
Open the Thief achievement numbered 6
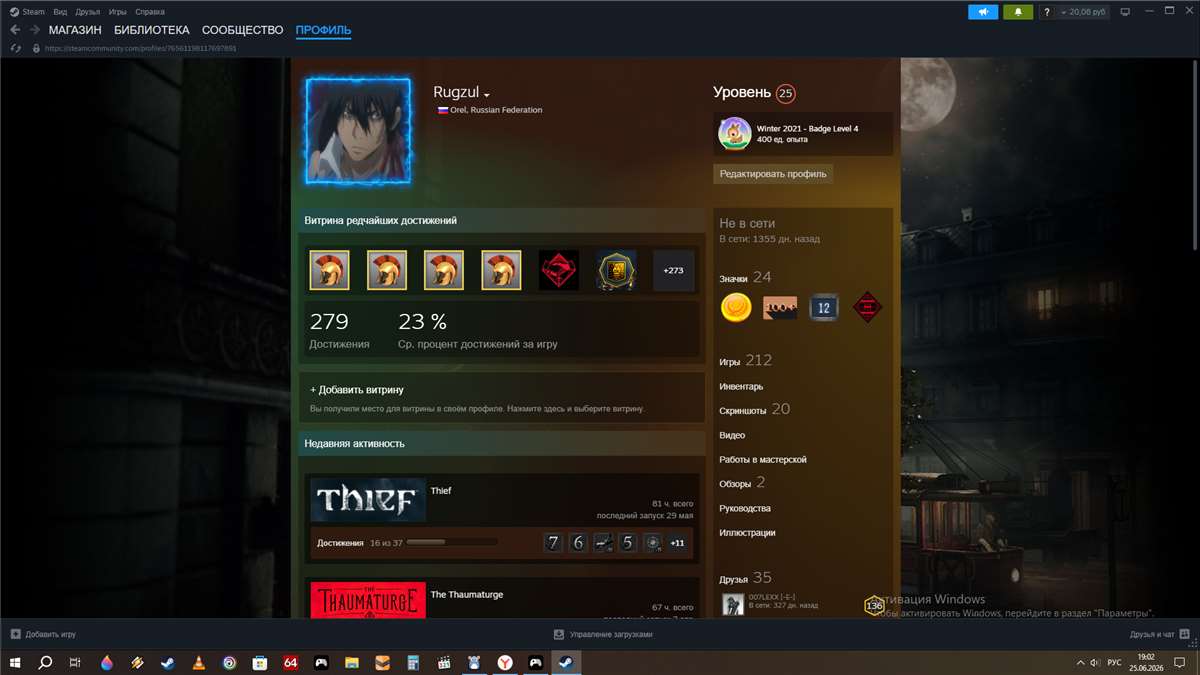coord(578,543)
